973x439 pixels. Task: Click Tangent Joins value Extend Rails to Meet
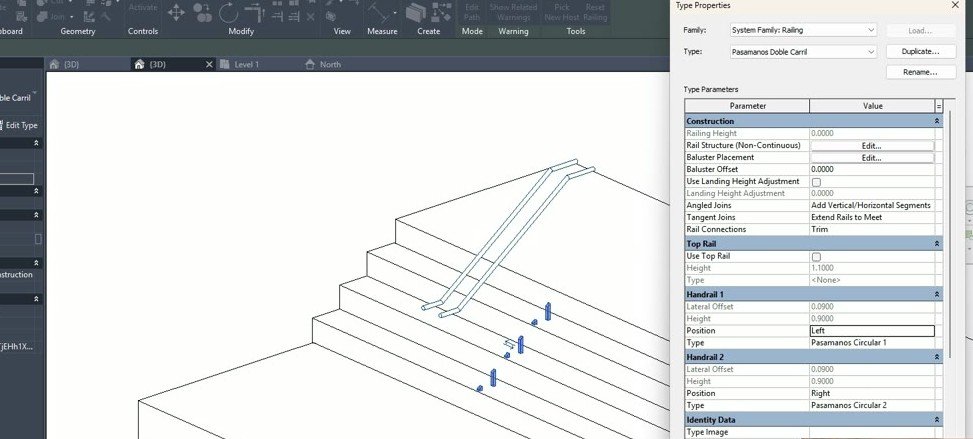[872, 217]
